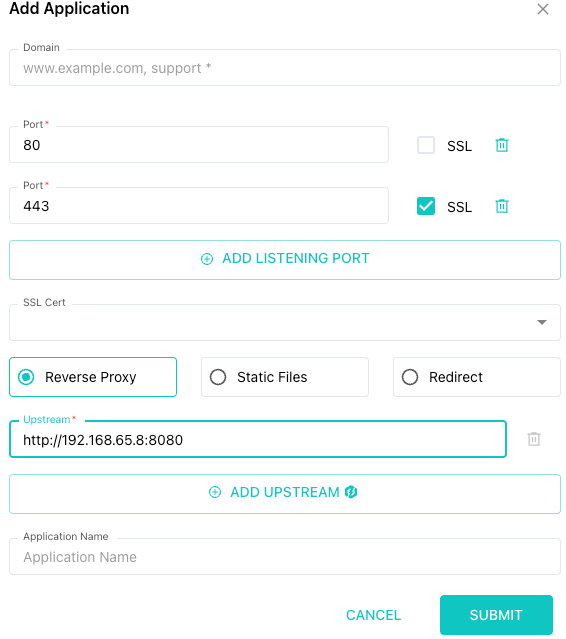Image resolution: width=566 pixels, height=639 pixels.
Task: Delete the port 80 row via trash icon
Action: 502,145
